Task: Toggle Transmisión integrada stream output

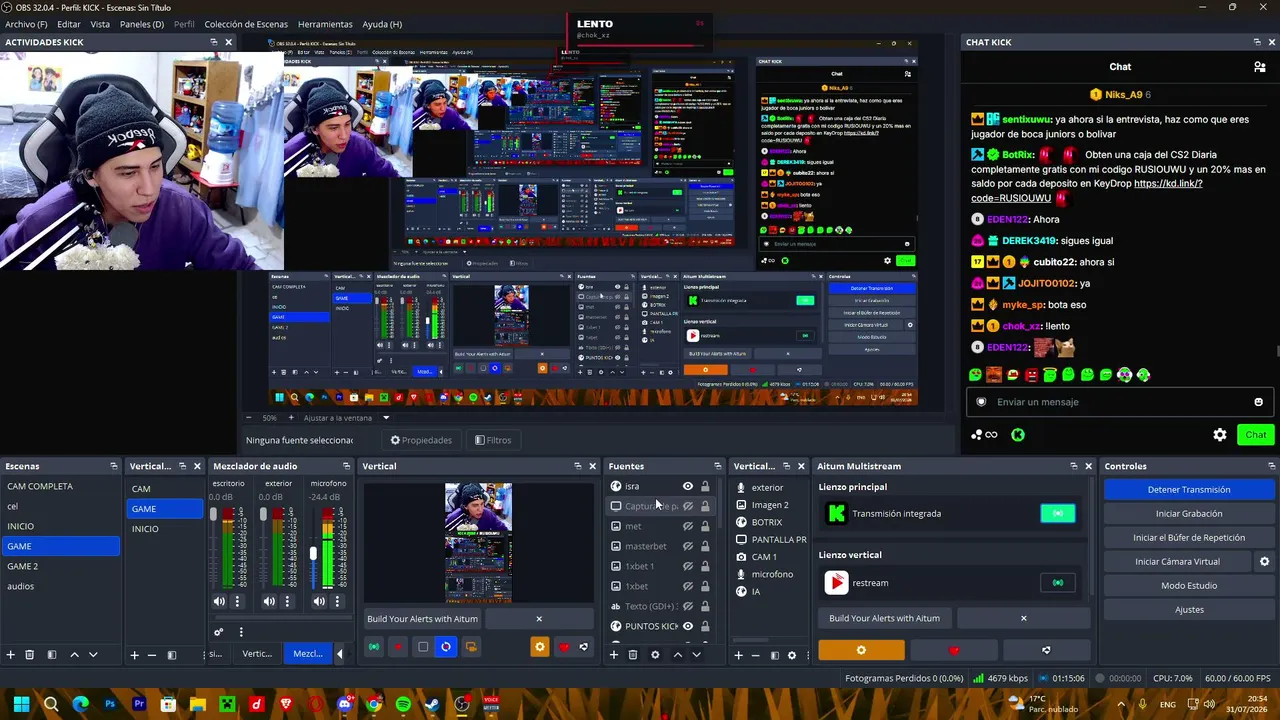Action: click(1058, 514)
